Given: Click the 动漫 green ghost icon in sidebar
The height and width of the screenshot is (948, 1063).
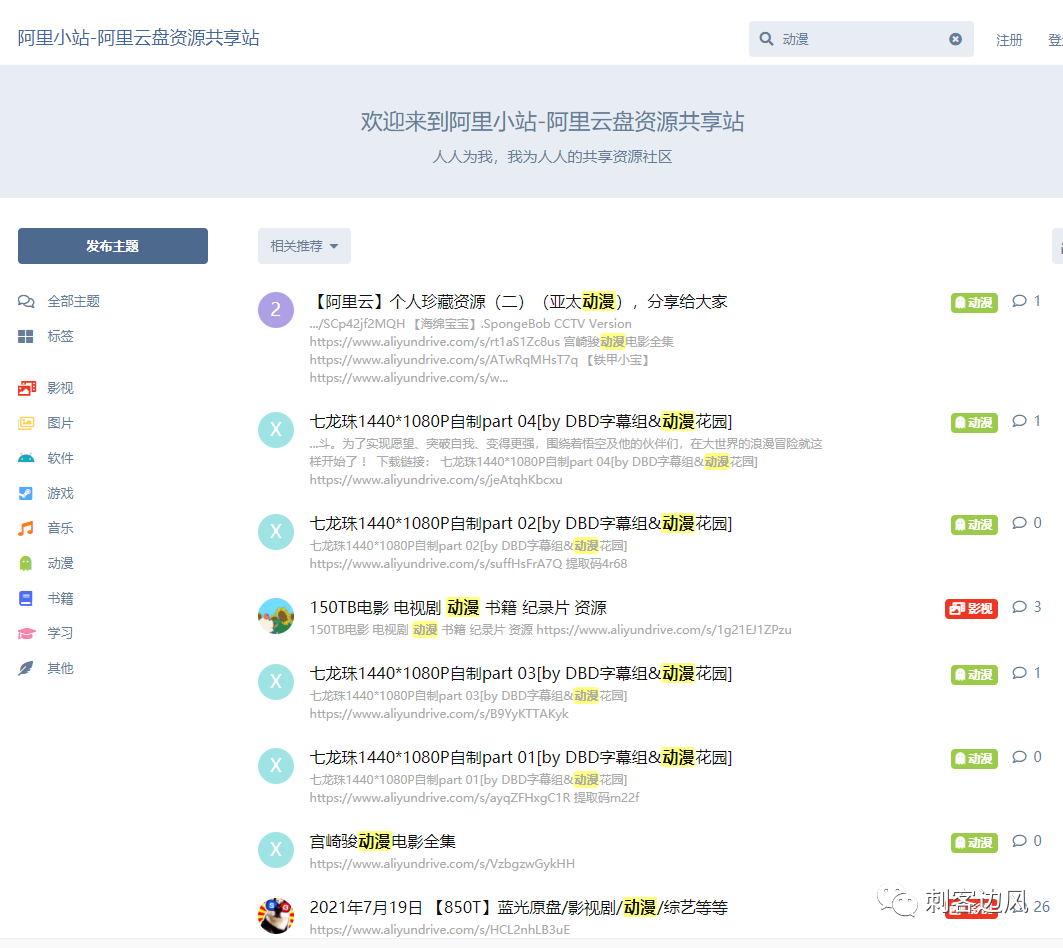Looking at the screenshot, I should coord(26,564).
